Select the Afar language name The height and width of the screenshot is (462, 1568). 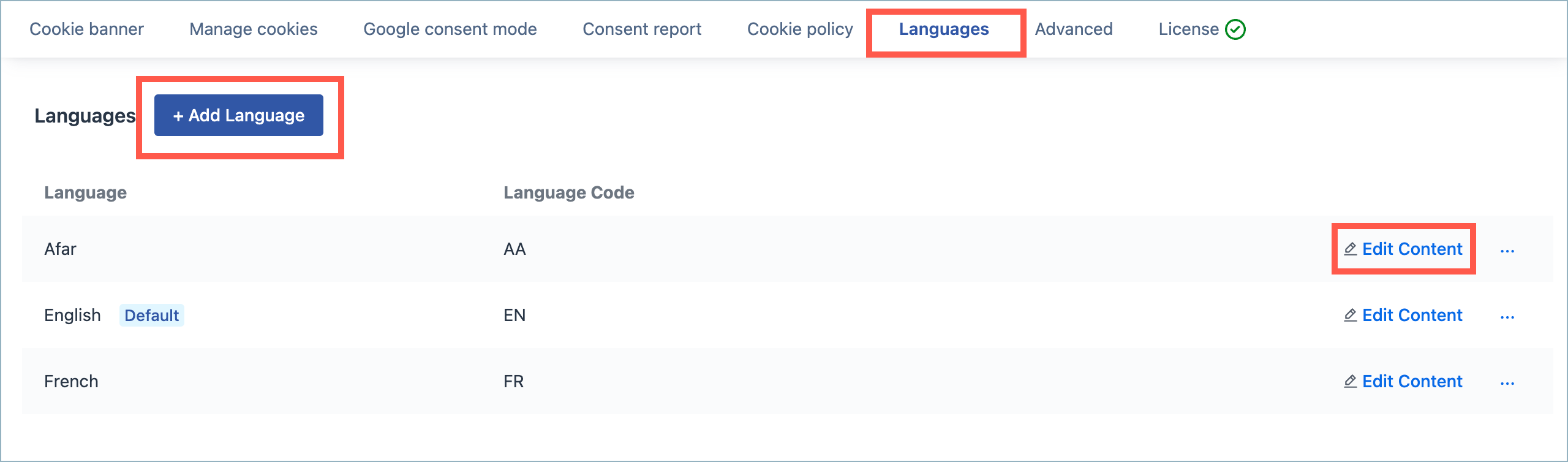tap(60, 249)
